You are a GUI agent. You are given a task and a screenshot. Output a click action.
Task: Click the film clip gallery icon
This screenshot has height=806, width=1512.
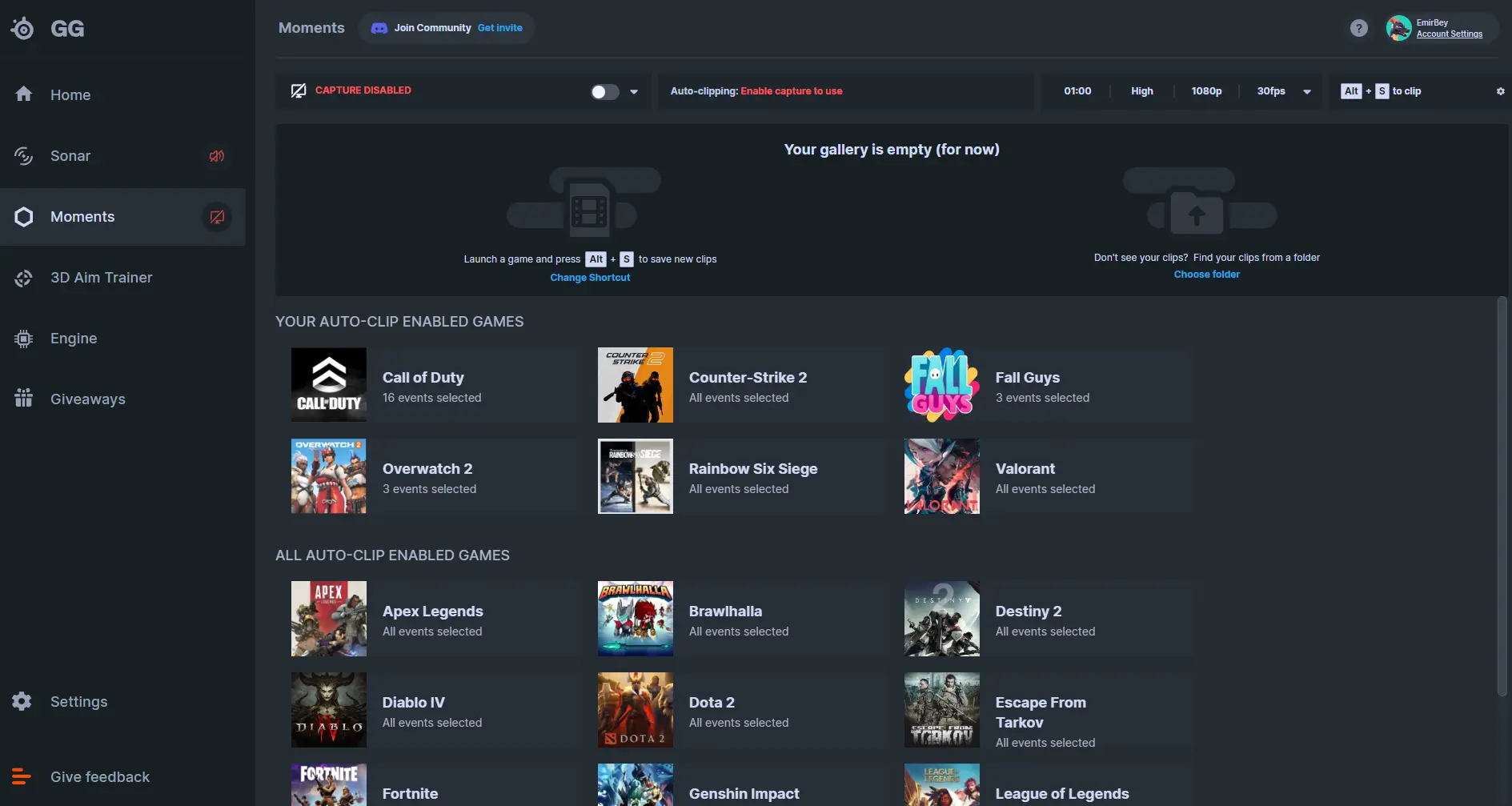click(589, 211)
